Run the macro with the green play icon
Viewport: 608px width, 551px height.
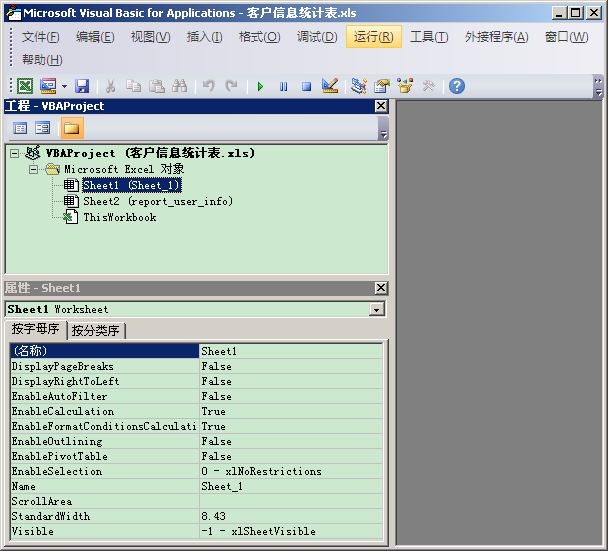pos(260,86)
